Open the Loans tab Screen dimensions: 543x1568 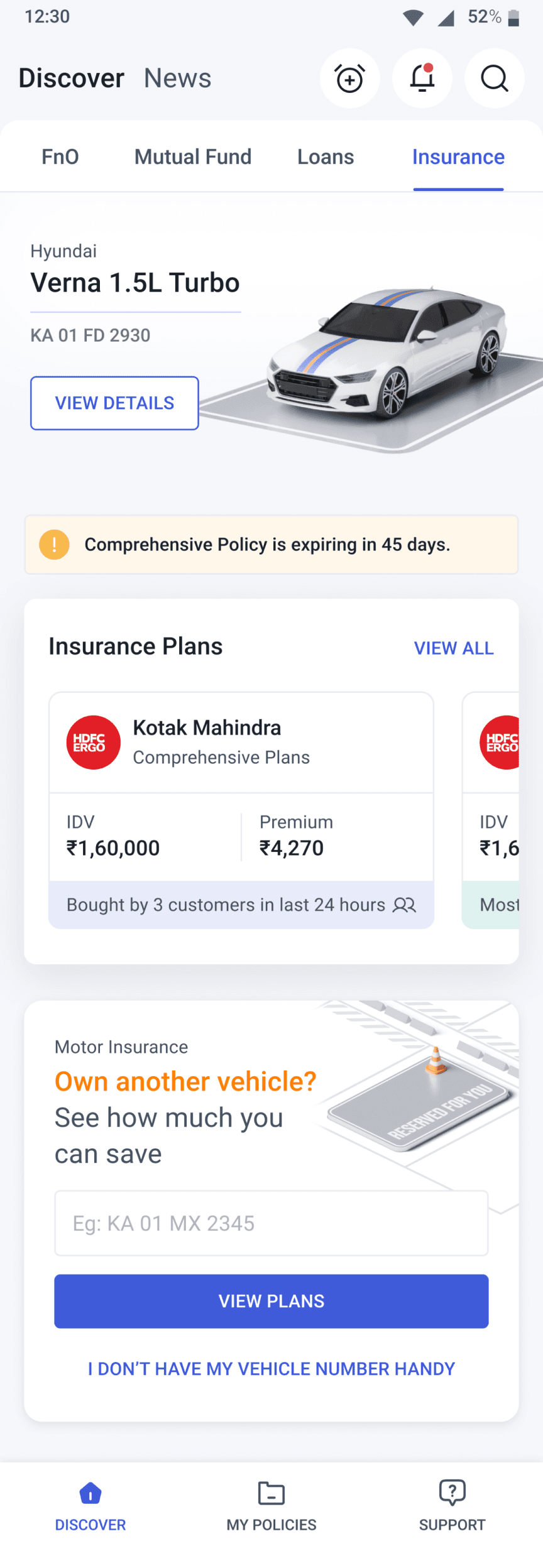[x=326, y=157]
